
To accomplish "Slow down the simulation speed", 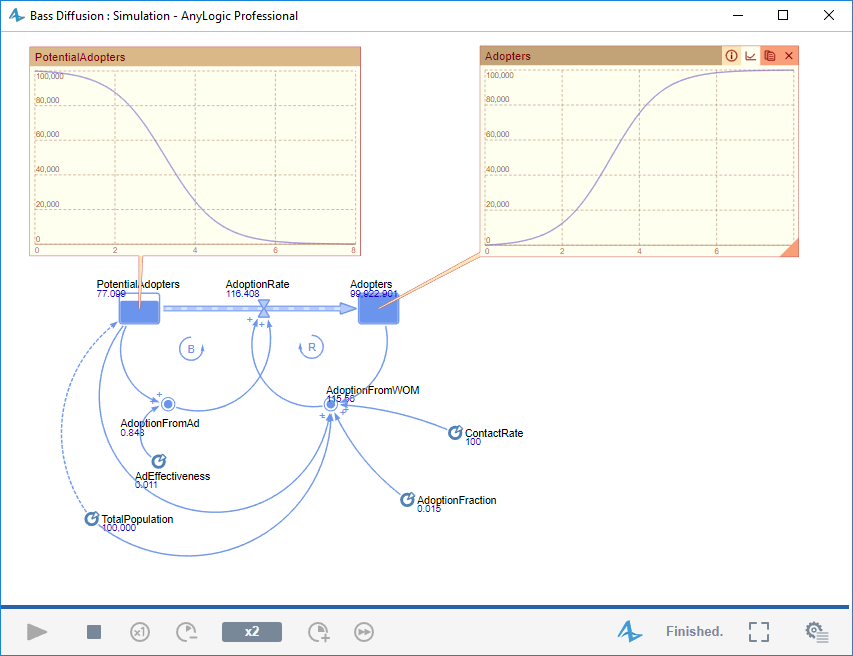I will click(186, 631).
